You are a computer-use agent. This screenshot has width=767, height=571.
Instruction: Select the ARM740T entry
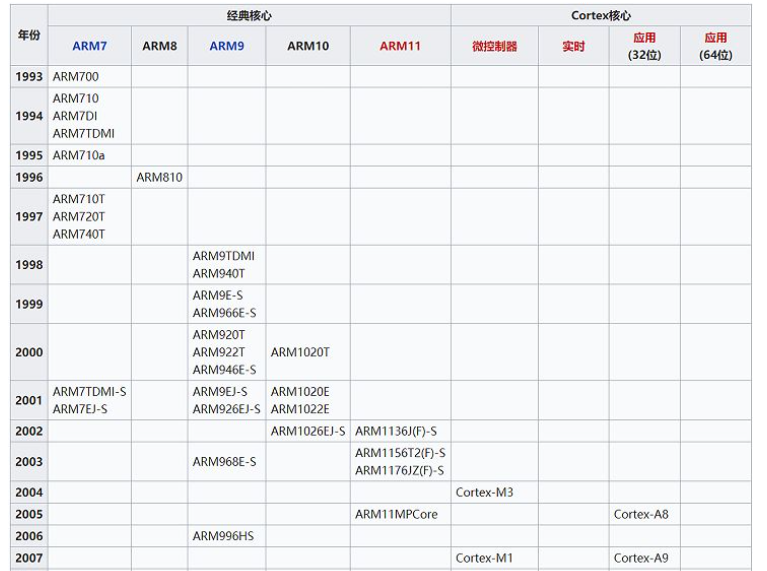coord(79,234)
